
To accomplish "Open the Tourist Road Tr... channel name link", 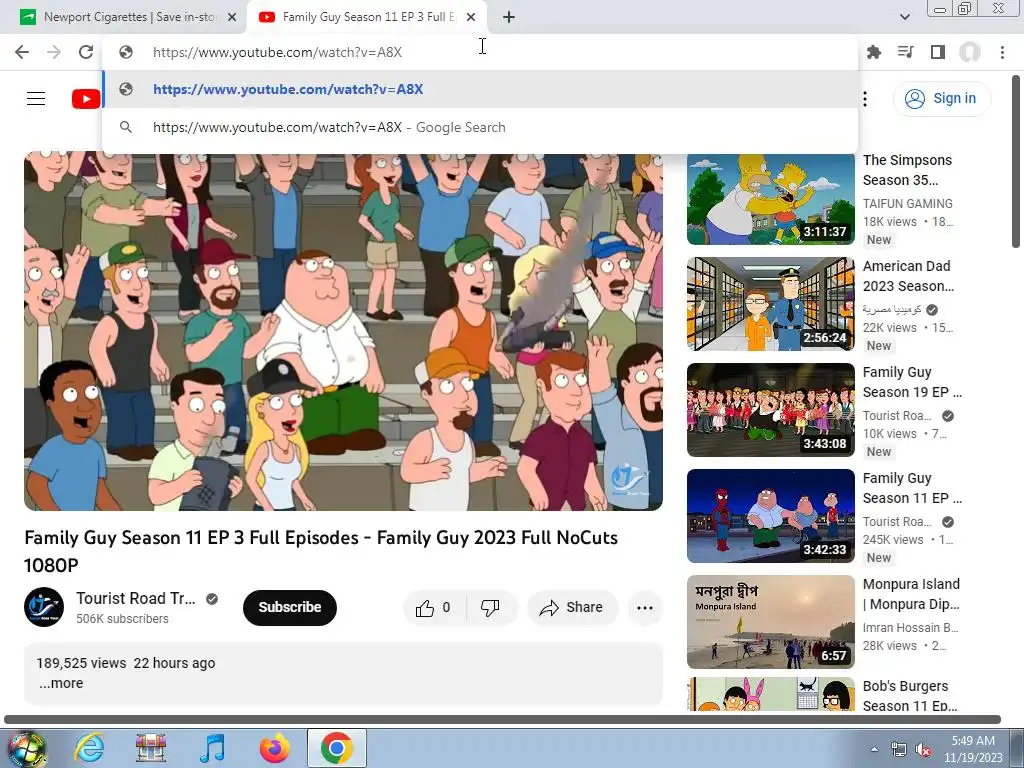I will pos(136,598).
